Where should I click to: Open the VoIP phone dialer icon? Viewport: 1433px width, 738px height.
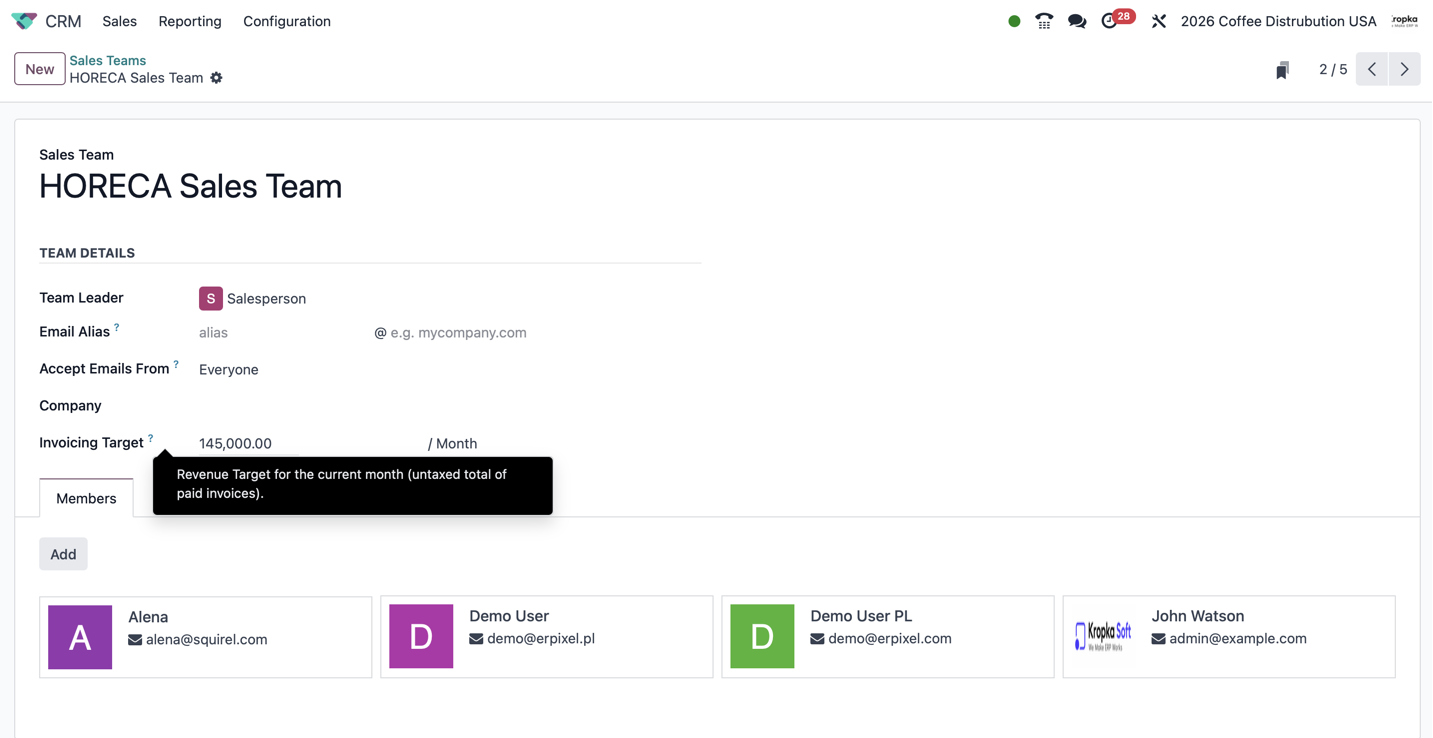(1044, 21)
